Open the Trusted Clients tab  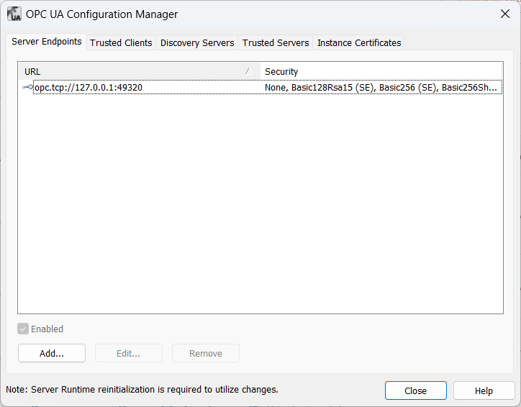click(x=121, y=43)
